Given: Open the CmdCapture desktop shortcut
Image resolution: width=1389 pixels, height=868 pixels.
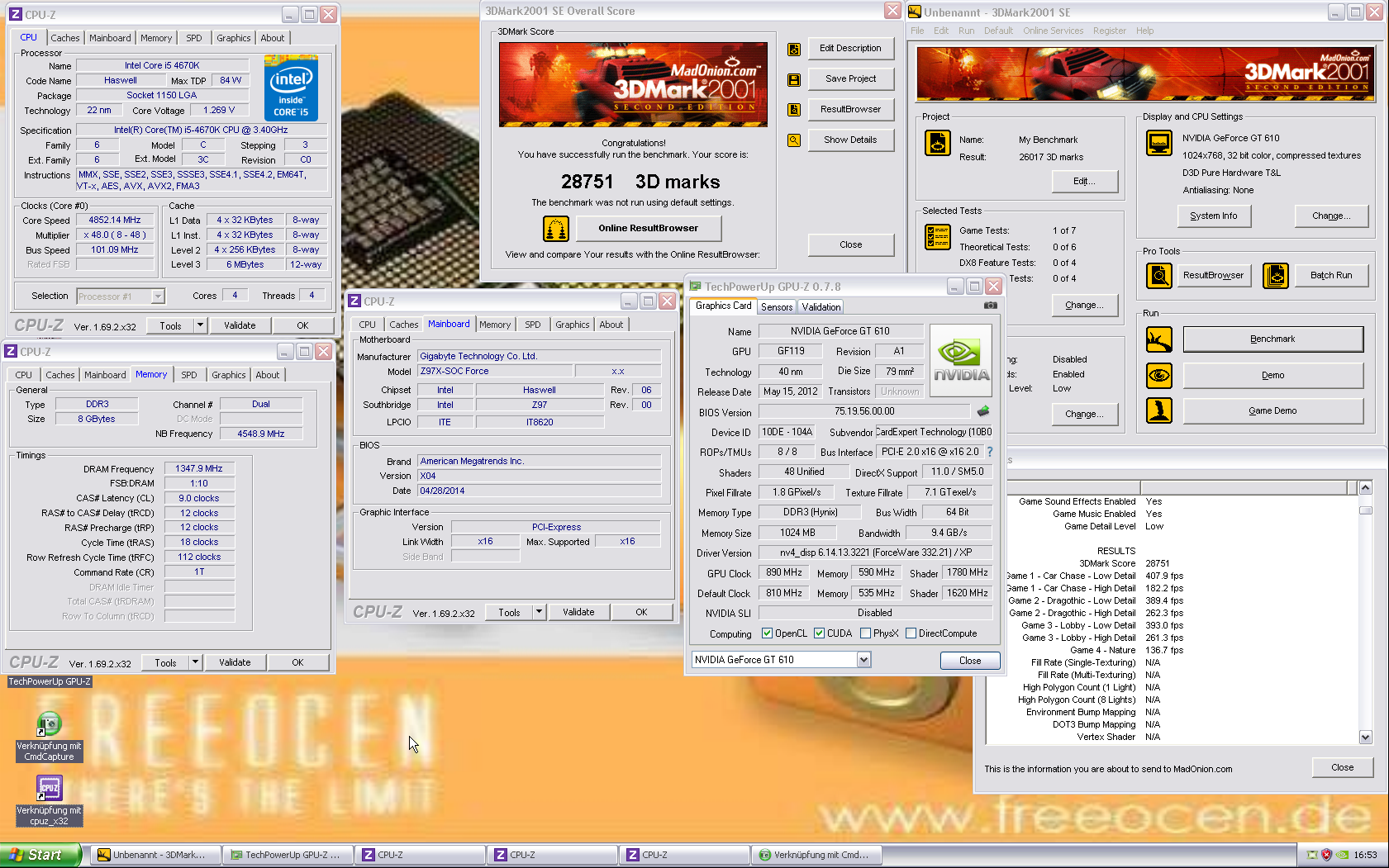Looking at the screenshot, I should tap(49, 737).
